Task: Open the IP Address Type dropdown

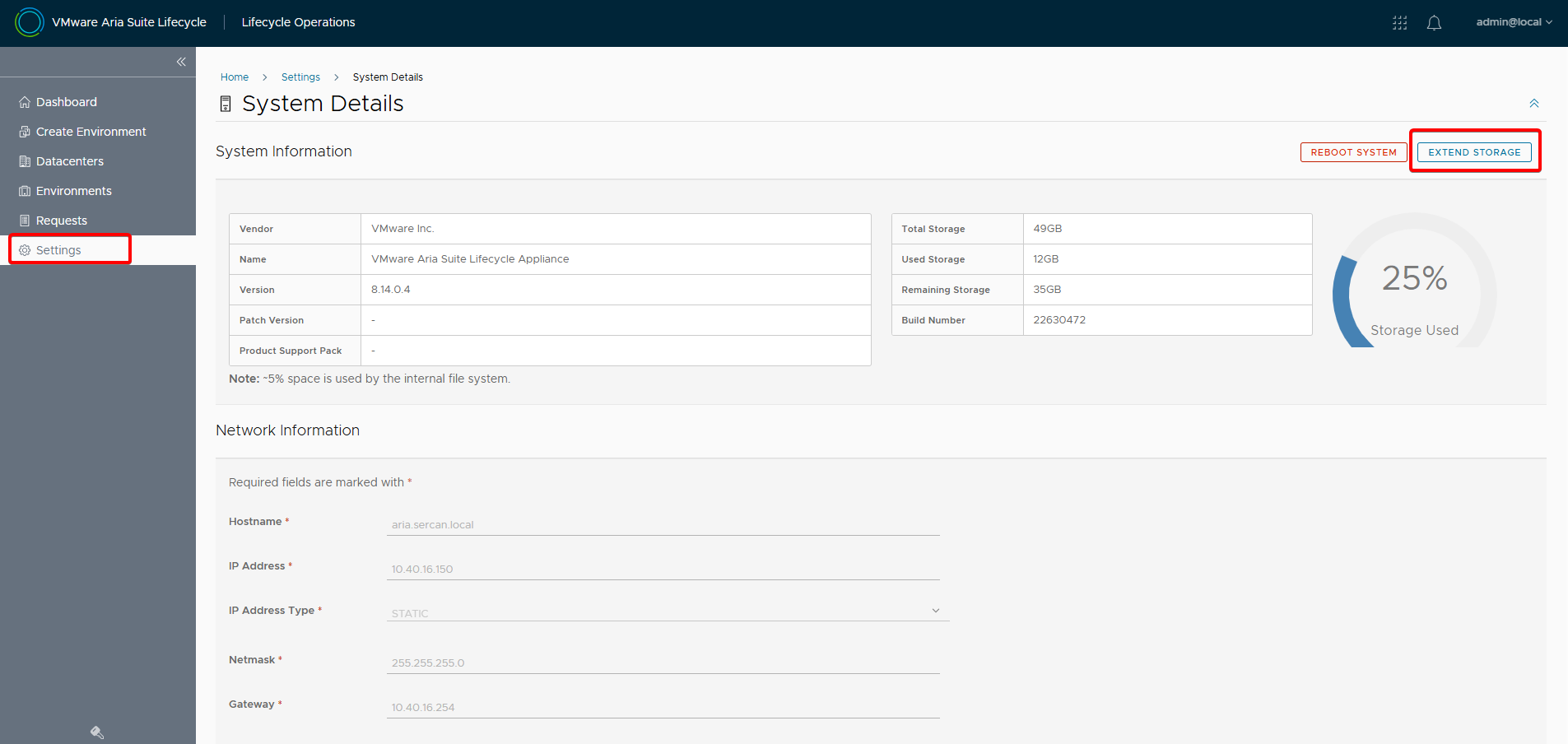Action: 668,611
